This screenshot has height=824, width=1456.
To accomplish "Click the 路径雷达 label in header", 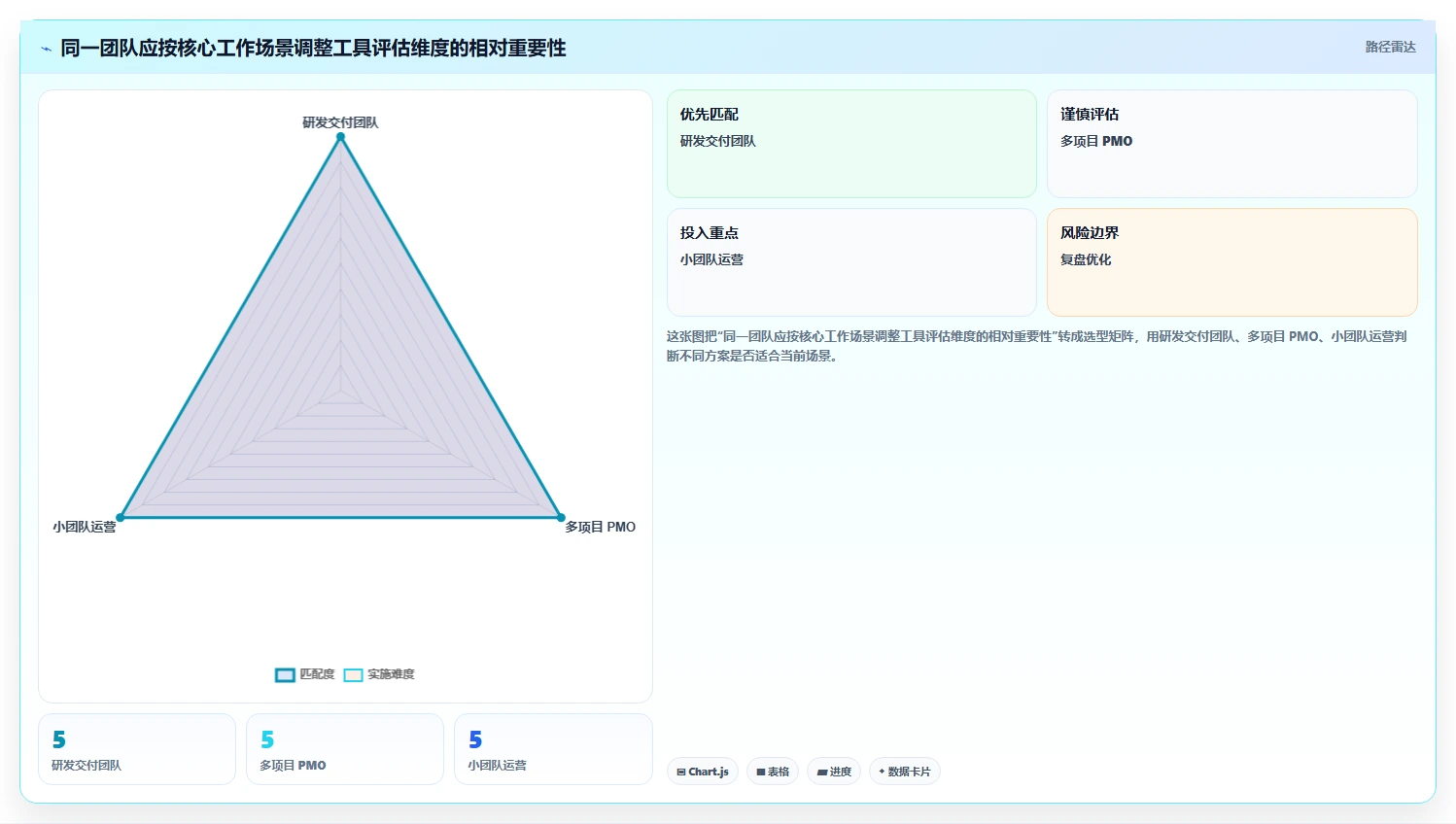I will [1390, 47].
